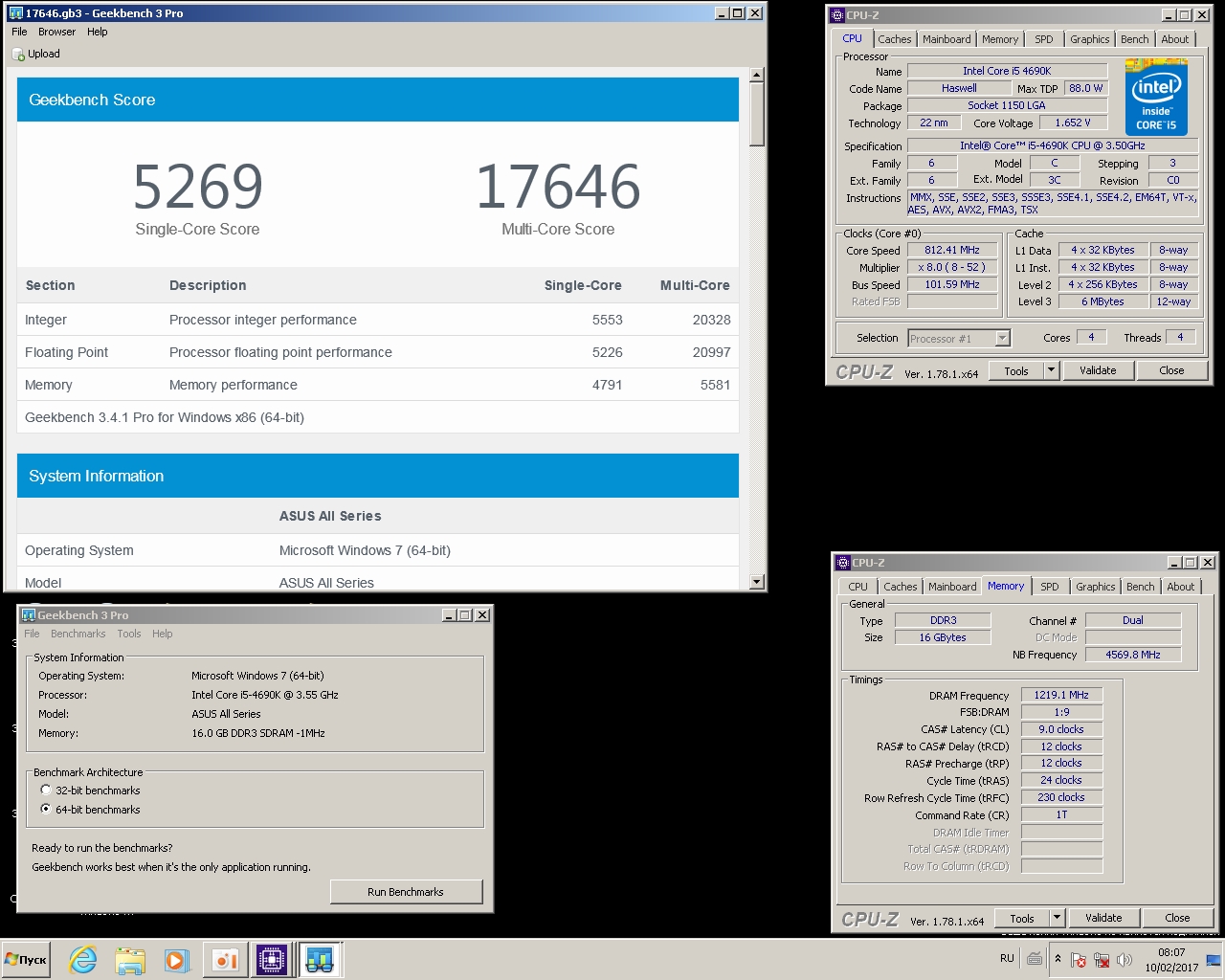This screenshot has width=1225, height=980.
Task: Click Show Desktop icon at tray end
Action: pos(1214,959)
